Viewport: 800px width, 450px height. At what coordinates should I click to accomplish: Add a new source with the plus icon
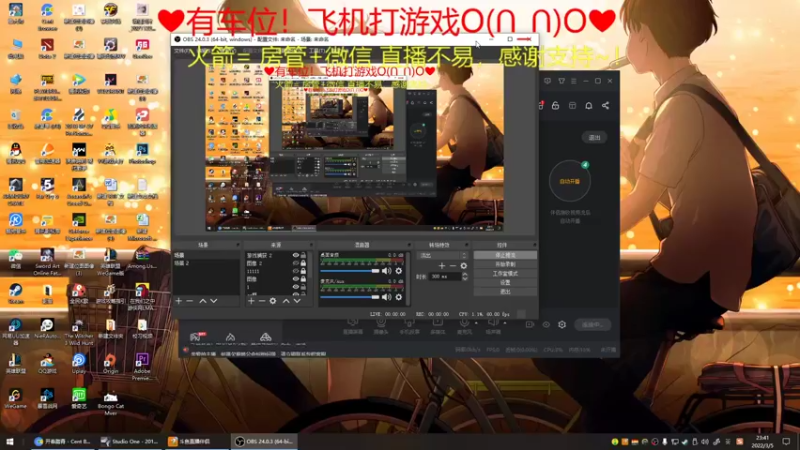251,301
